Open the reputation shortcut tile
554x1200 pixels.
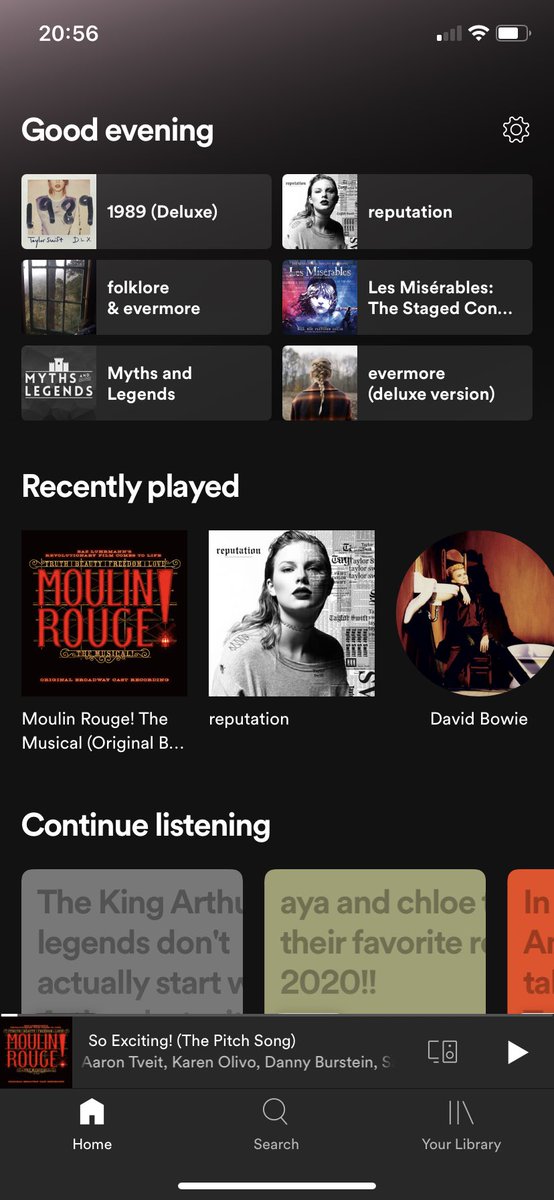pyautogui.click(x=407, y=211)
